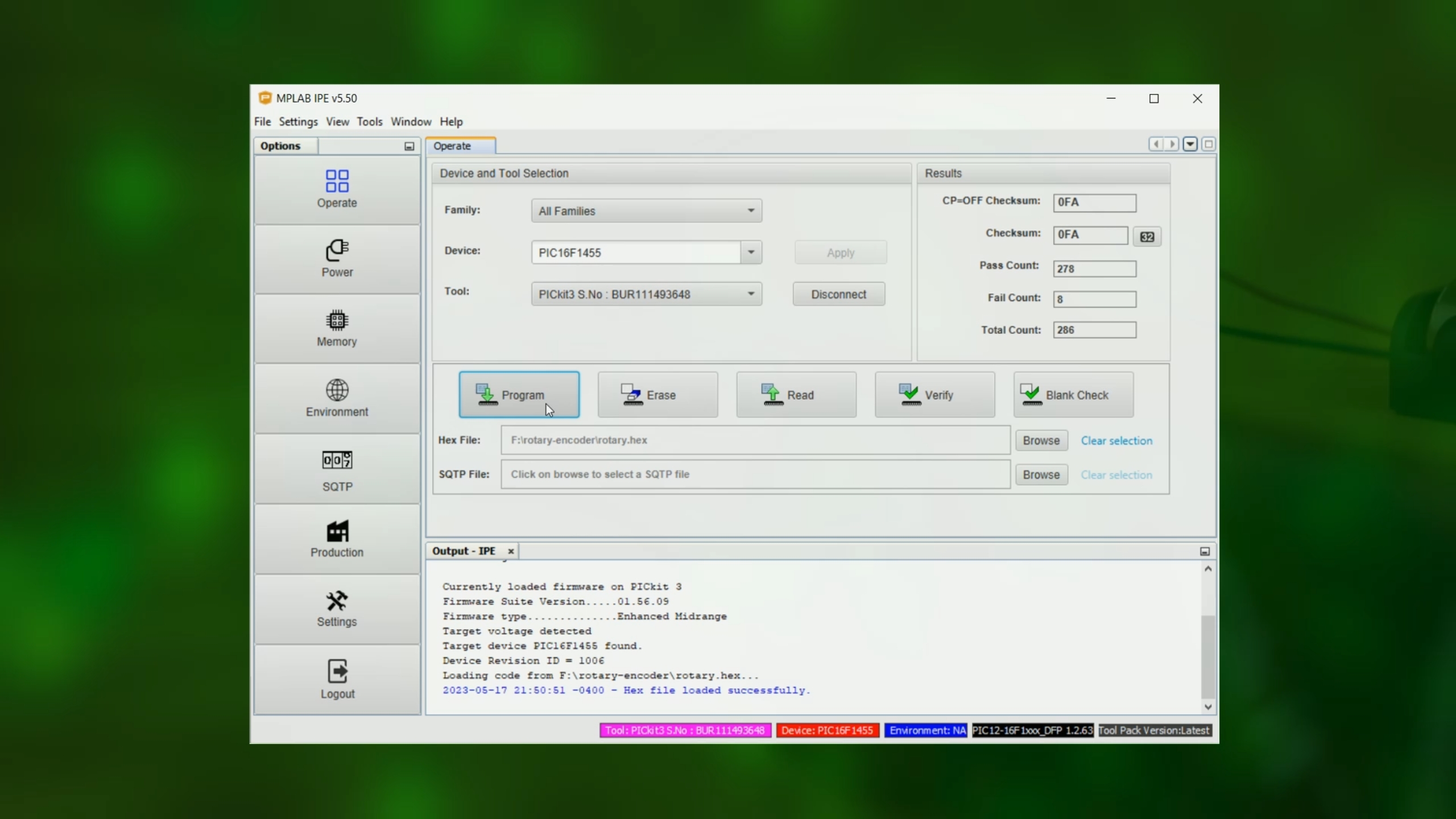The image size is (1456, 819).
Task: Open the Power options panel
Action: pos(337,259)
